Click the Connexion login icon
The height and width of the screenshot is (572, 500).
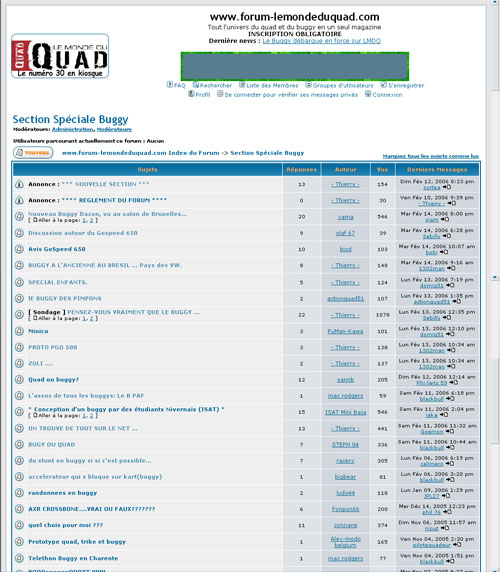coord(368,94)
